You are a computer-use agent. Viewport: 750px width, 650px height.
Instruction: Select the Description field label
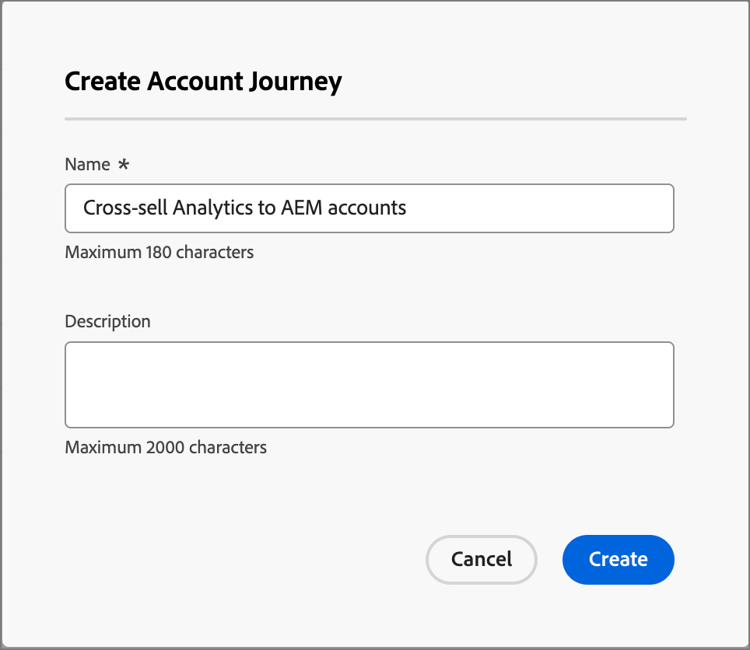click(x=108, y=321)
